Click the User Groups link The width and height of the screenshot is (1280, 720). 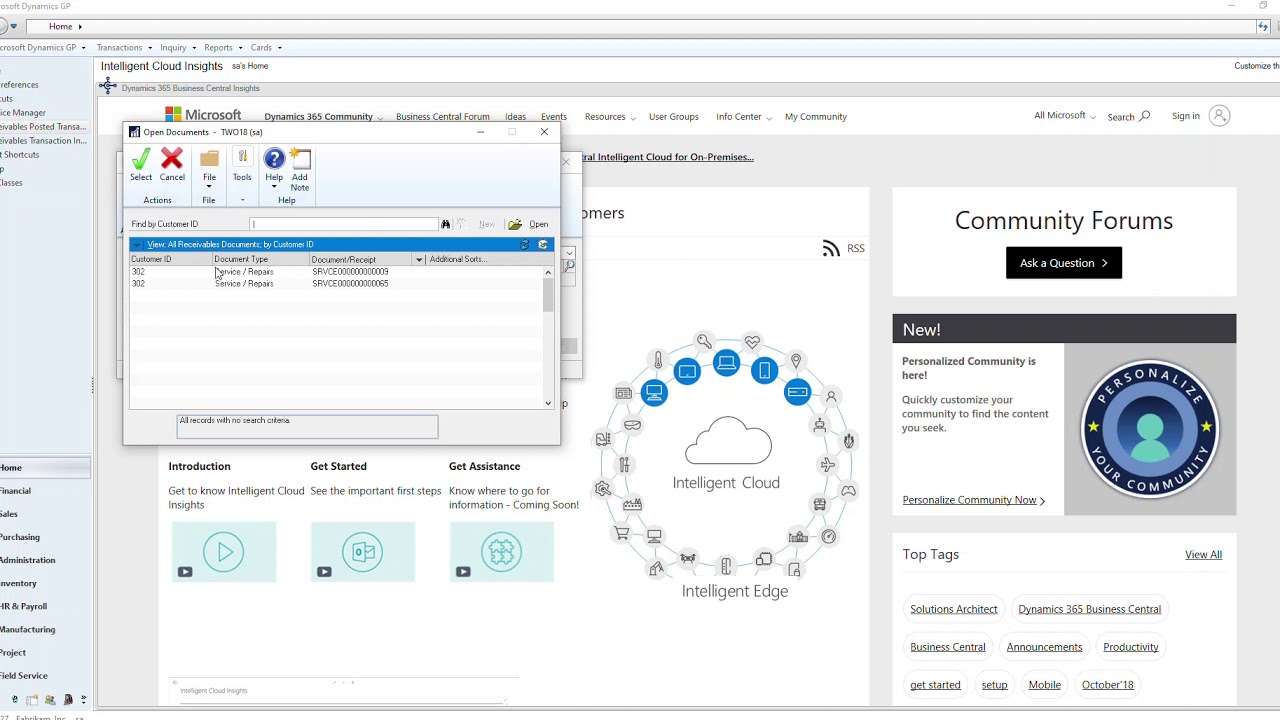(x=673, y=117)
